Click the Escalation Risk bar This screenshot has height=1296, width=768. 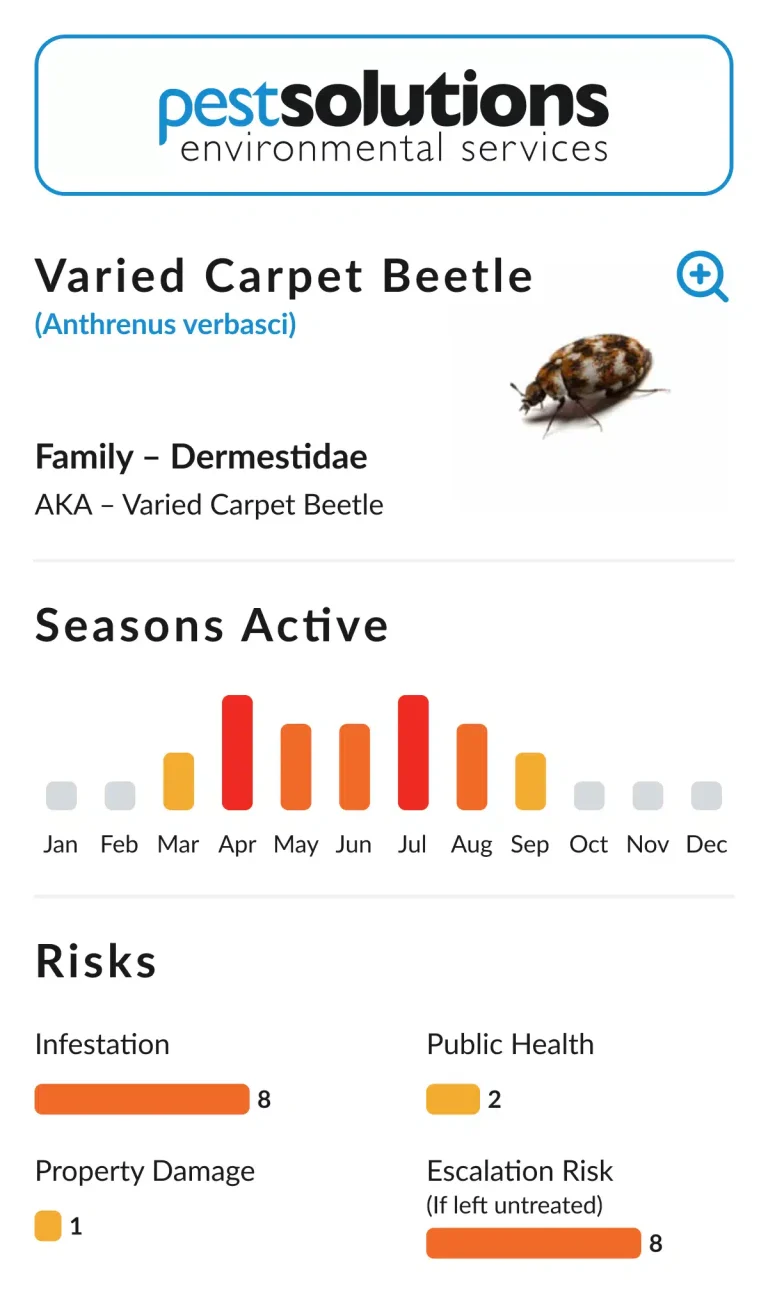(x=533, y=1243)
